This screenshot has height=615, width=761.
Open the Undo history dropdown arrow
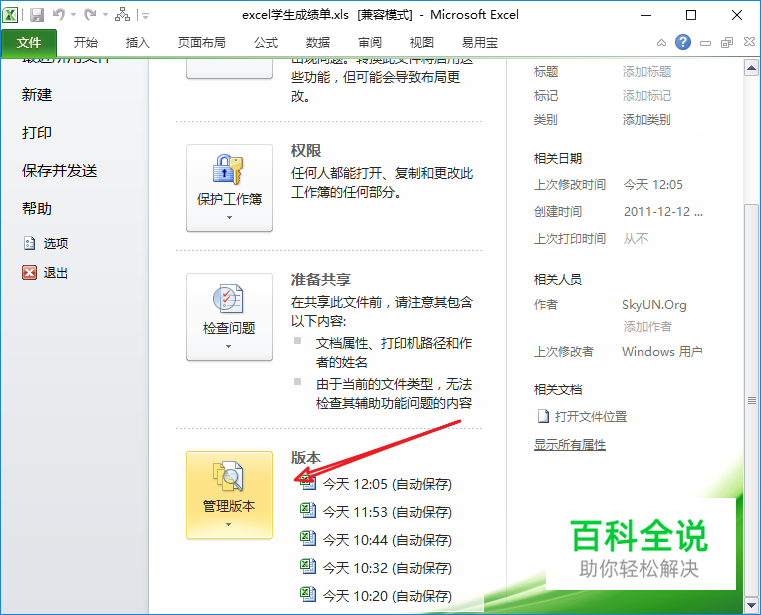(74, 15)
